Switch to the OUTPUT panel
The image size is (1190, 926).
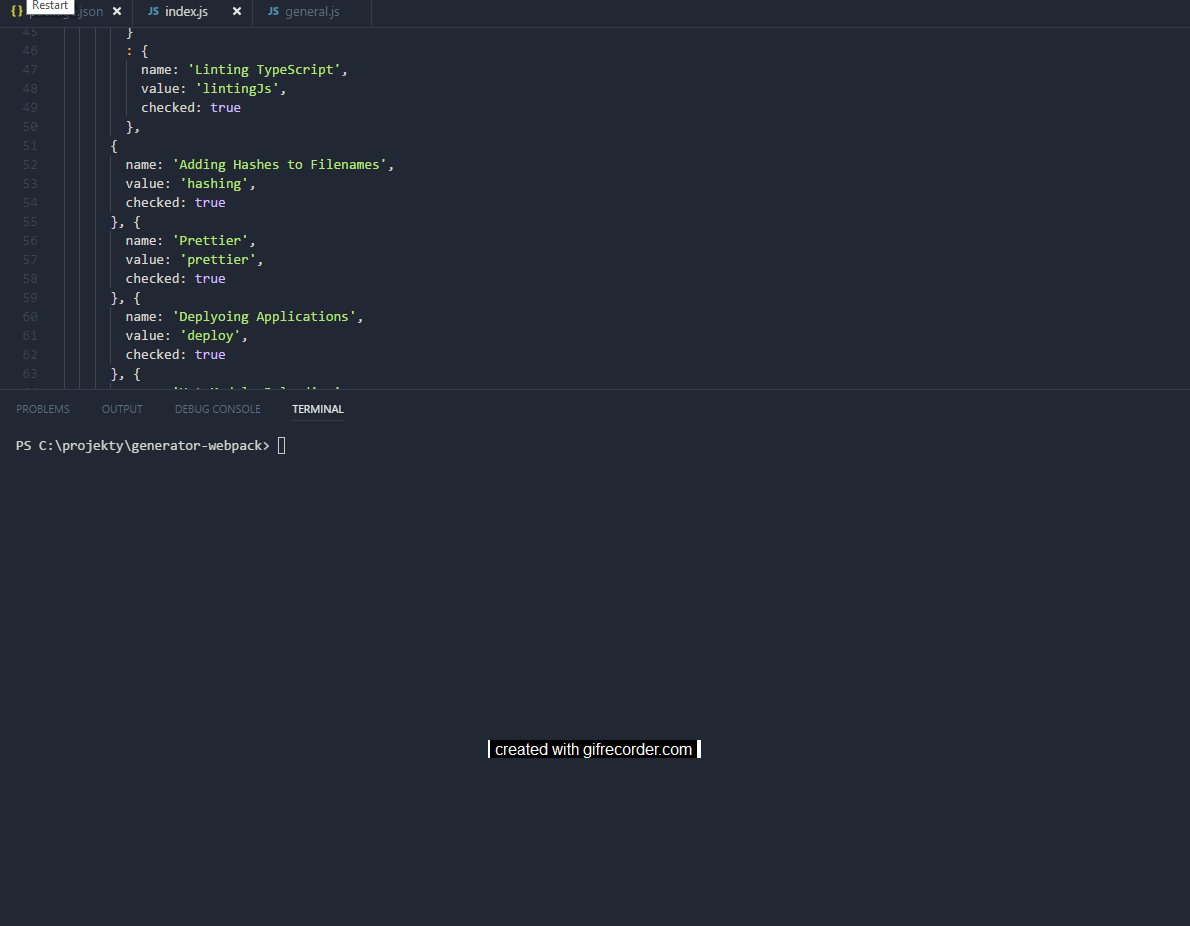[x=122, y=409]
